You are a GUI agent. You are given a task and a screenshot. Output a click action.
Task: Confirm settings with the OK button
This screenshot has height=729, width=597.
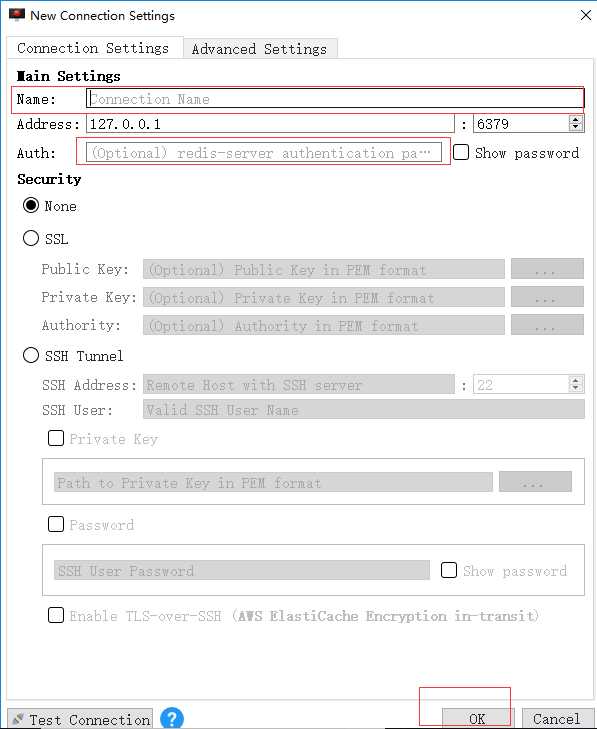tap(478, 719)
